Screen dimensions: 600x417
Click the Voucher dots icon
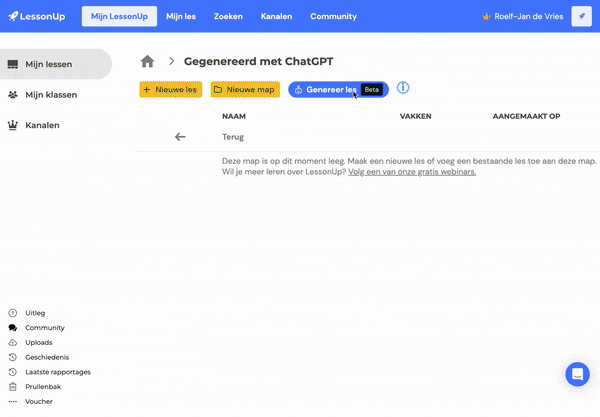click(13, 401)
